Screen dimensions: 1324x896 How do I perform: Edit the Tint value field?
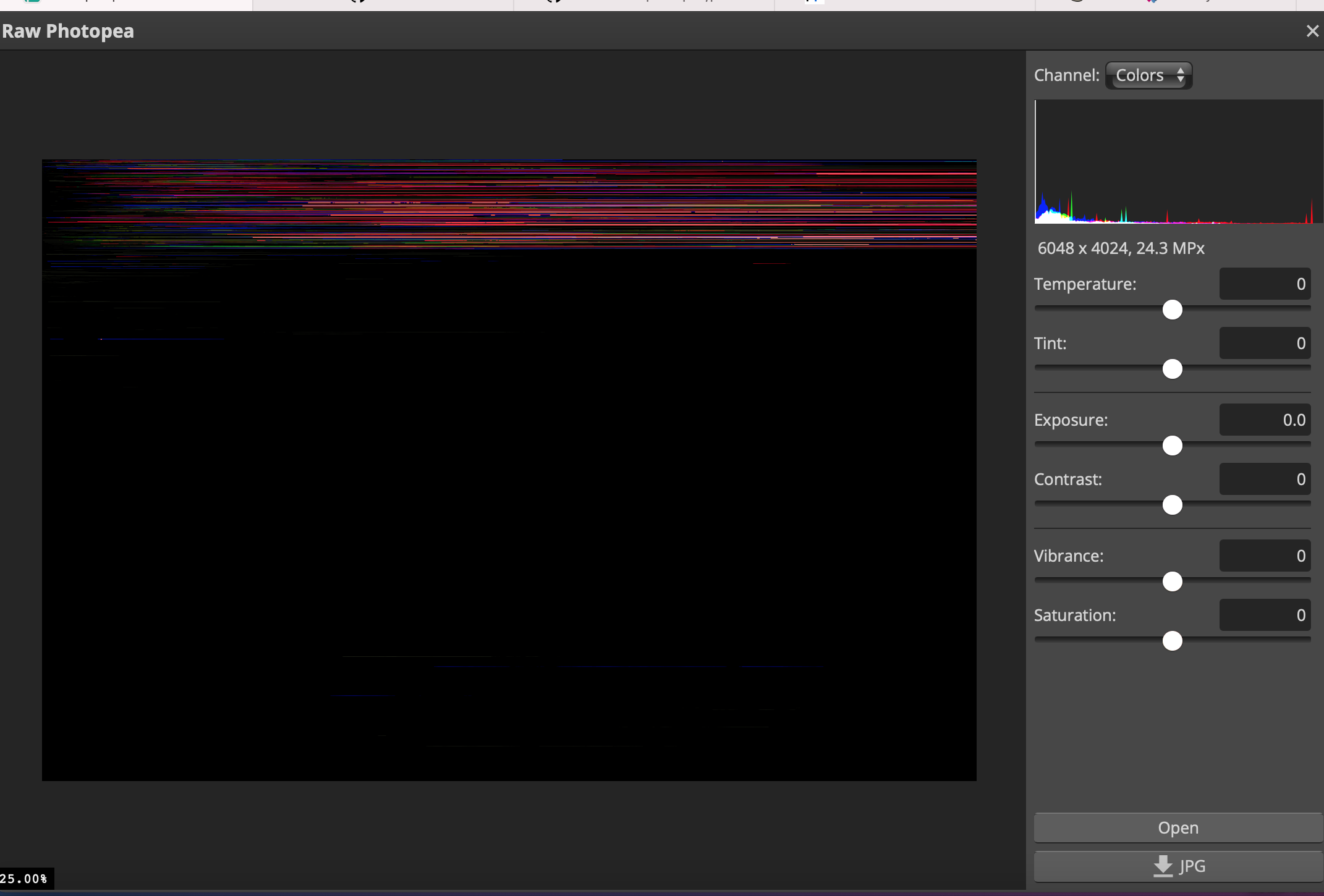click(1265, 343)
